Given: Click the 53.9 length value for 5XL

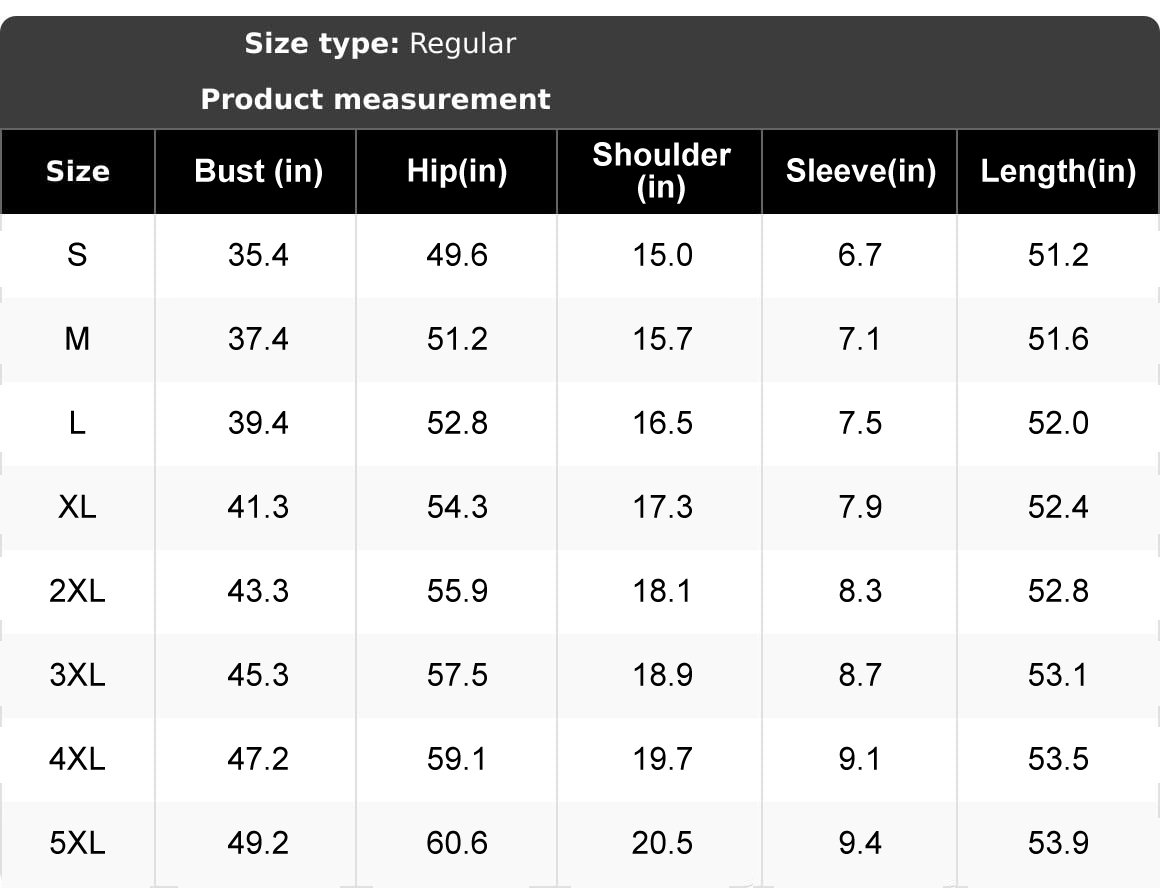Looking at the screenshot, I should click(1058, 843).
